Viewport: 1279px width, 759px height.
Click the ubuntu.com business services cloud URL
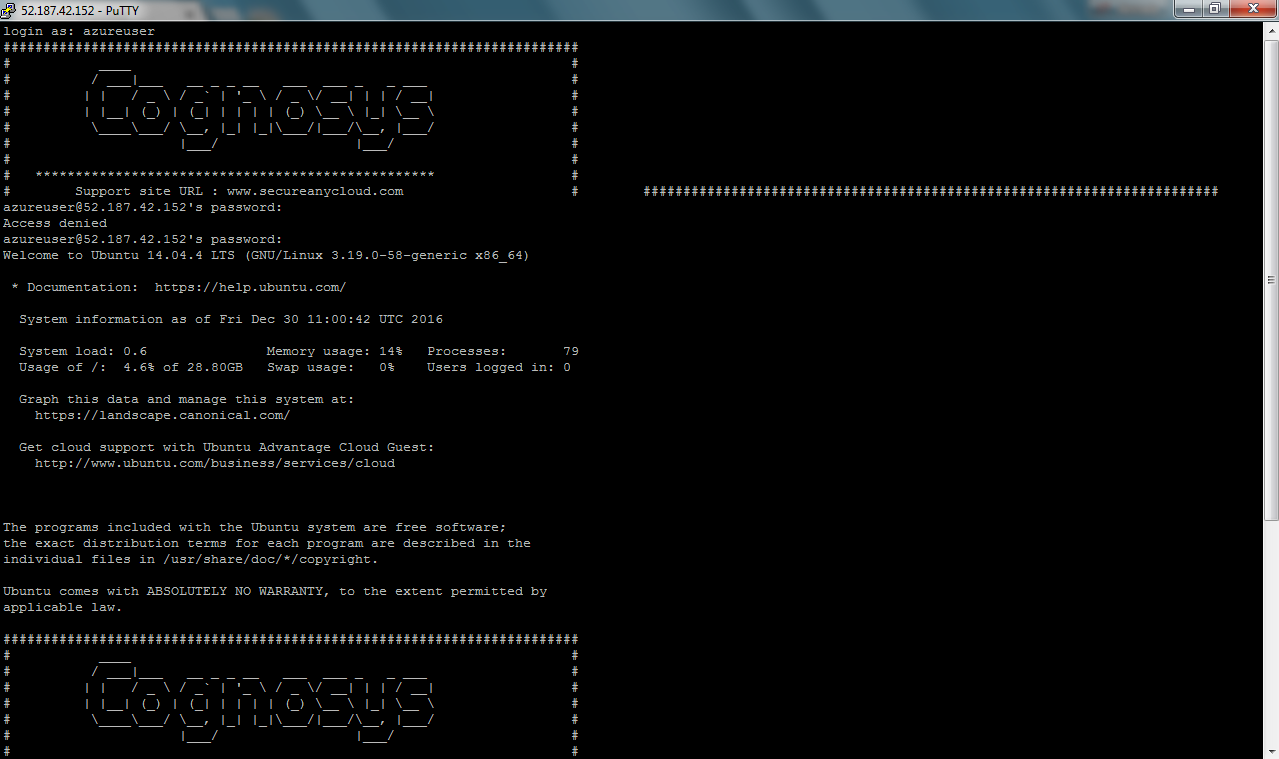click(x=214, y=464)
